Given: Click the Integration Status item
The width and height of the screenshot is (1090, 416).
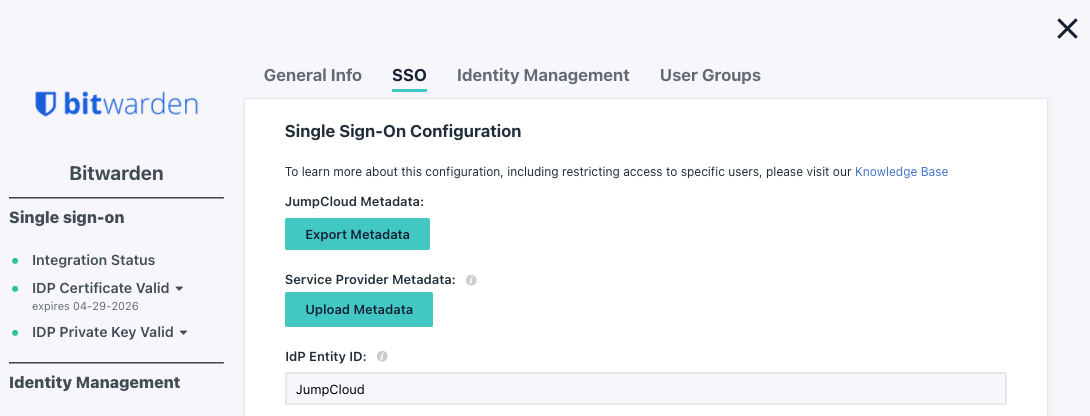Looking at the screenshot, I should [93, 260].
